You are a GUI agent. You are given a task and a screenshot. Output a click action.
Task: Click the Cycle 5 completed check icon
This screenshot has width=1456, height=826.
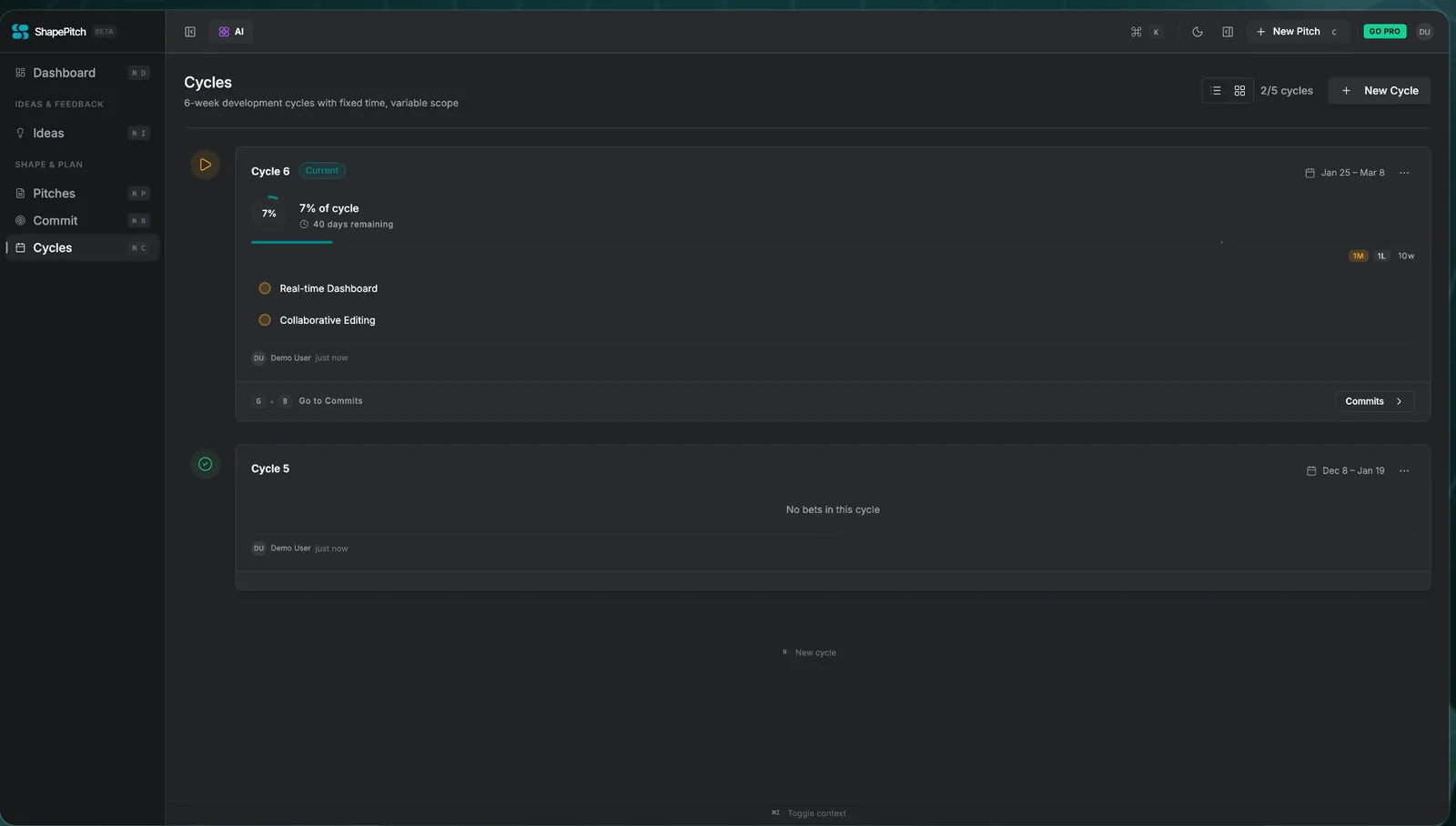pyautogui.click(x=206, y=464)
